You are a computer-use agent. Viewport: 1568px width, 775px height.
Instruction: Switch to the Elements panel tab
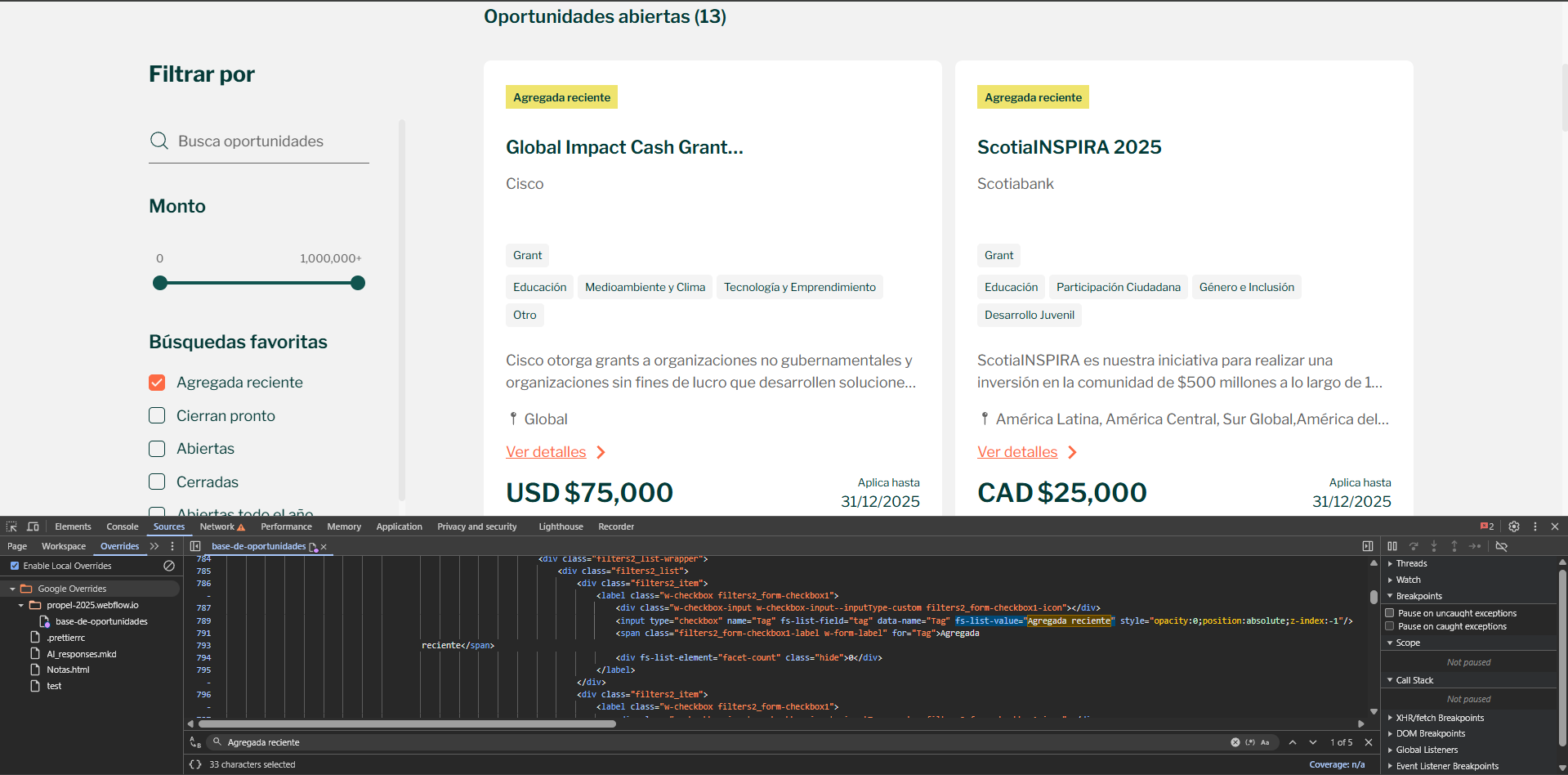73,526
